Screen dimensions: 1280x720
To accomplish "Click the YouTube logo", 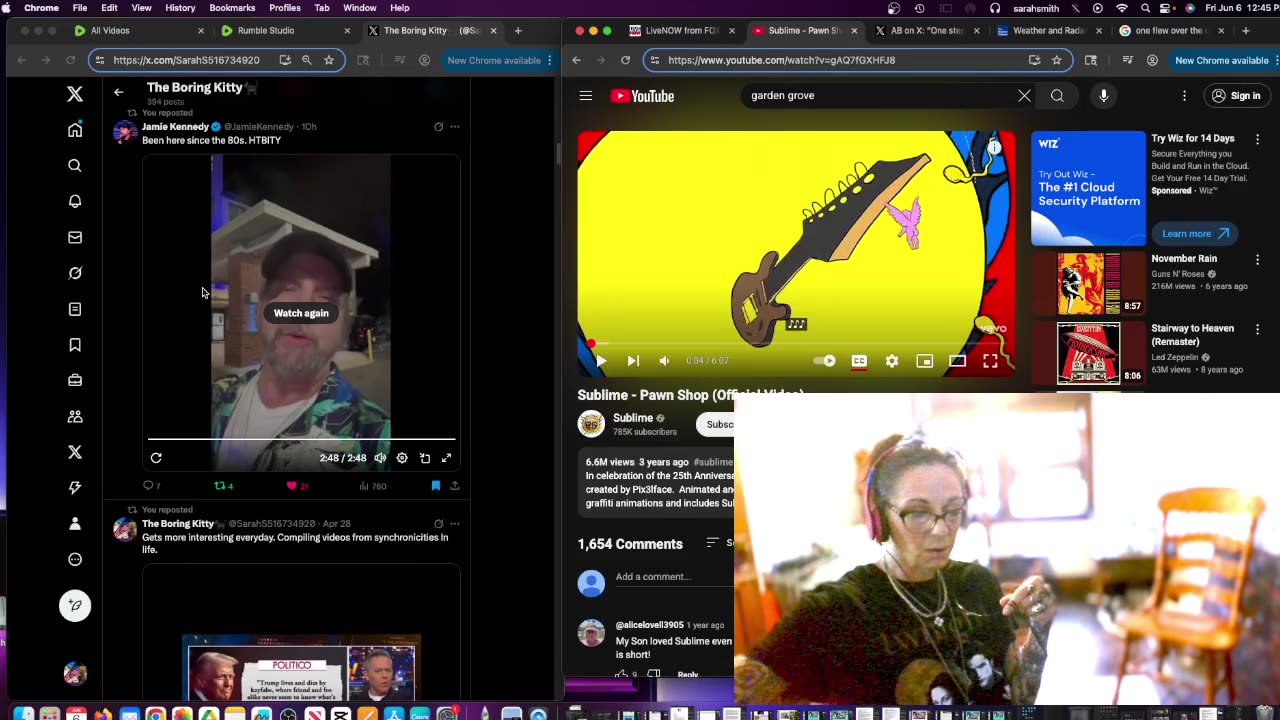I will click(x=642, y=96).
